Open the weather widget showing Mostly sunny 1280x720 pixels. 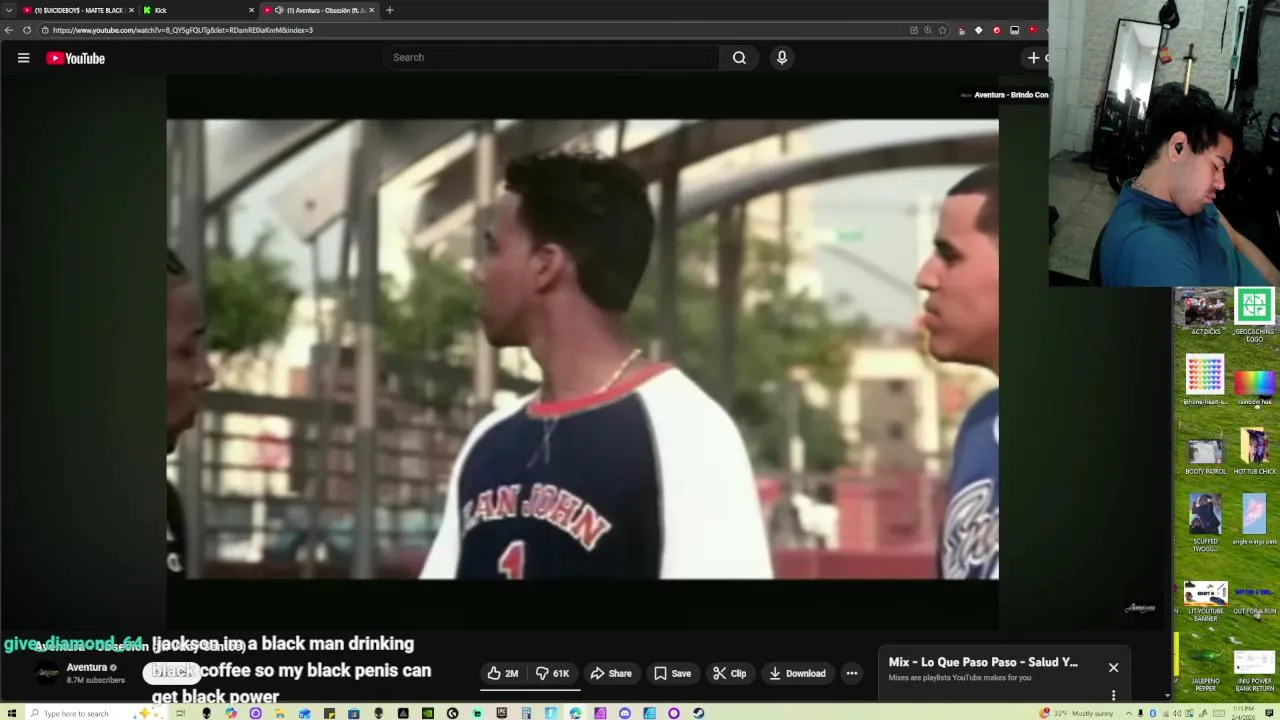coord(1077,713)
